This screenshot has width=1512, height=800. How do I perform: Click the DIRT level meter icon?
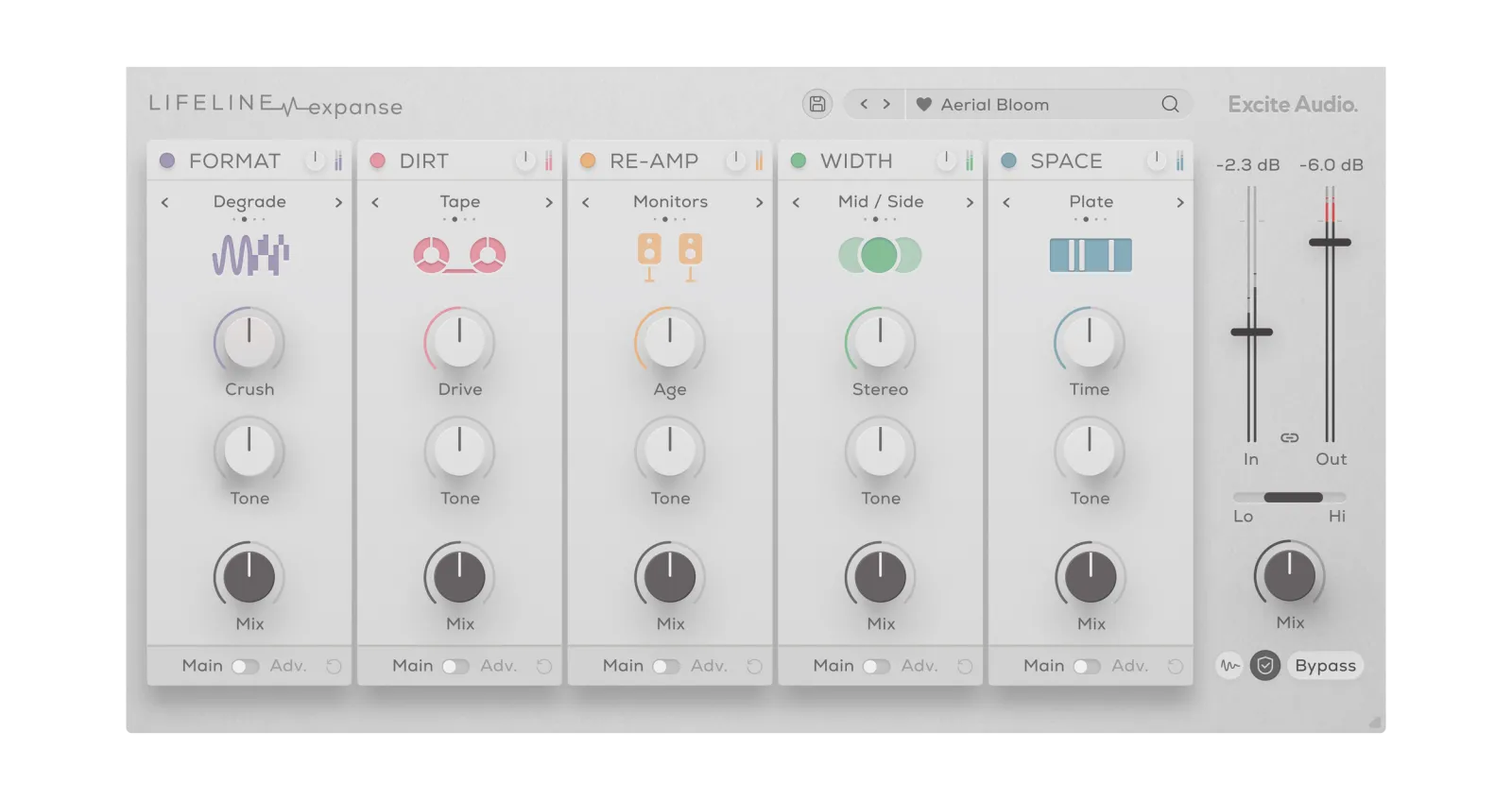(548, 161)
